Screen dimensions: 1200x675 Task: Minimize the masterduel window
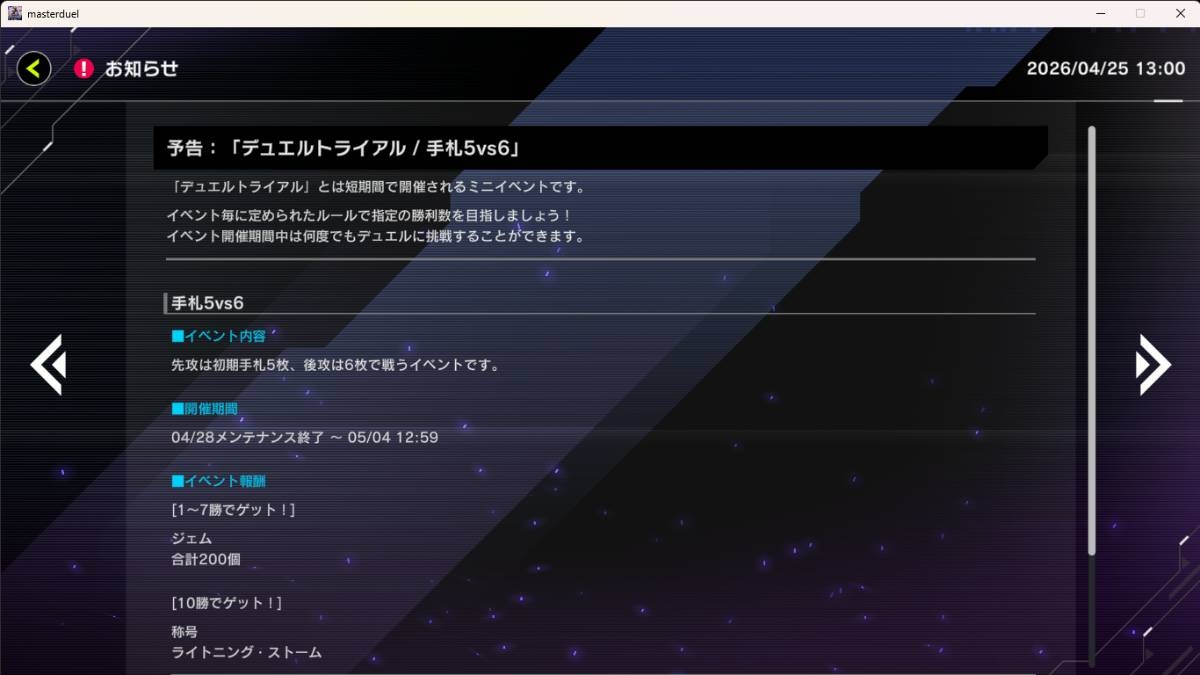1094,13
